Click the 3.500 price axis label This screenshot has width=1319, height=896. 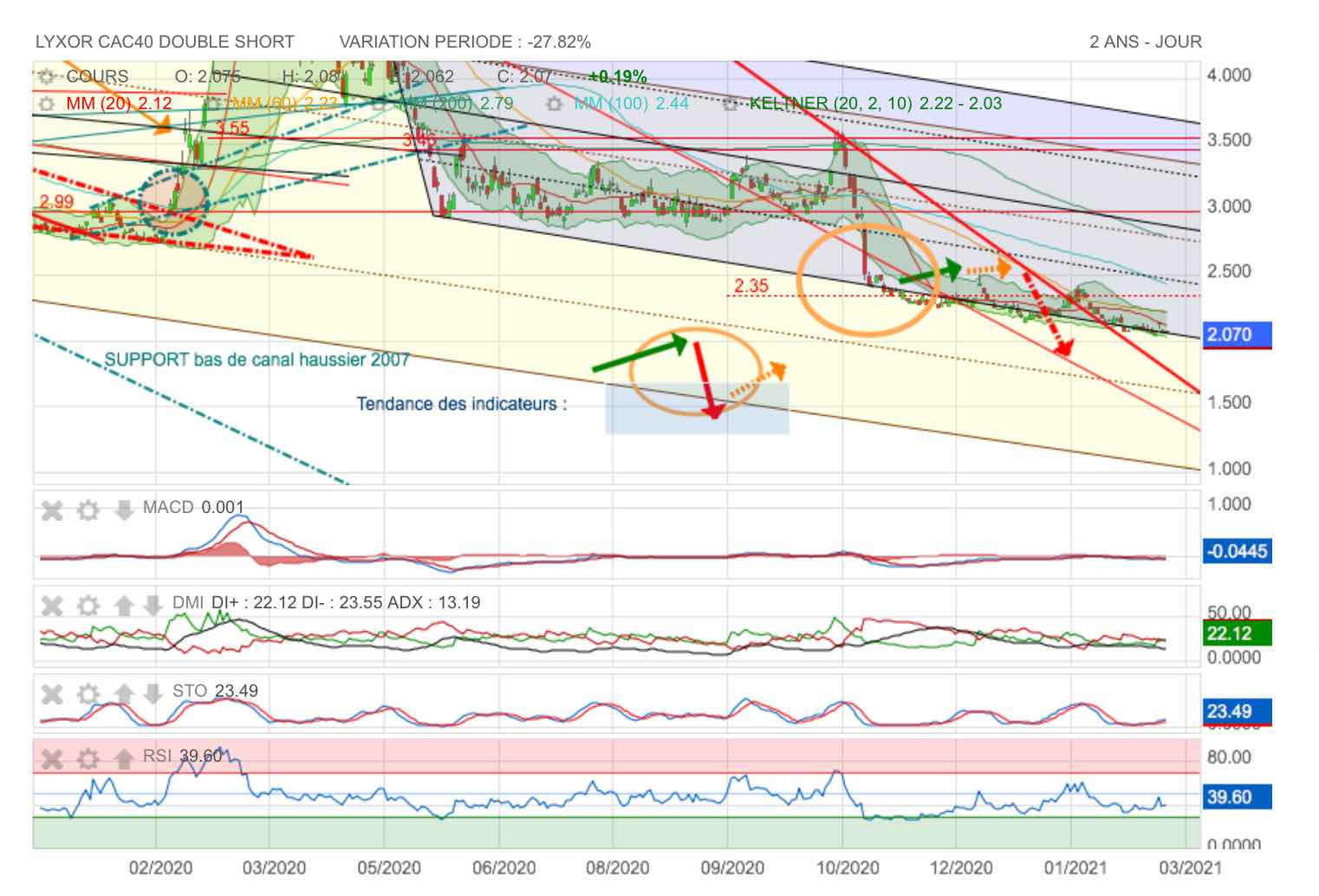[x=1229, y=140]
